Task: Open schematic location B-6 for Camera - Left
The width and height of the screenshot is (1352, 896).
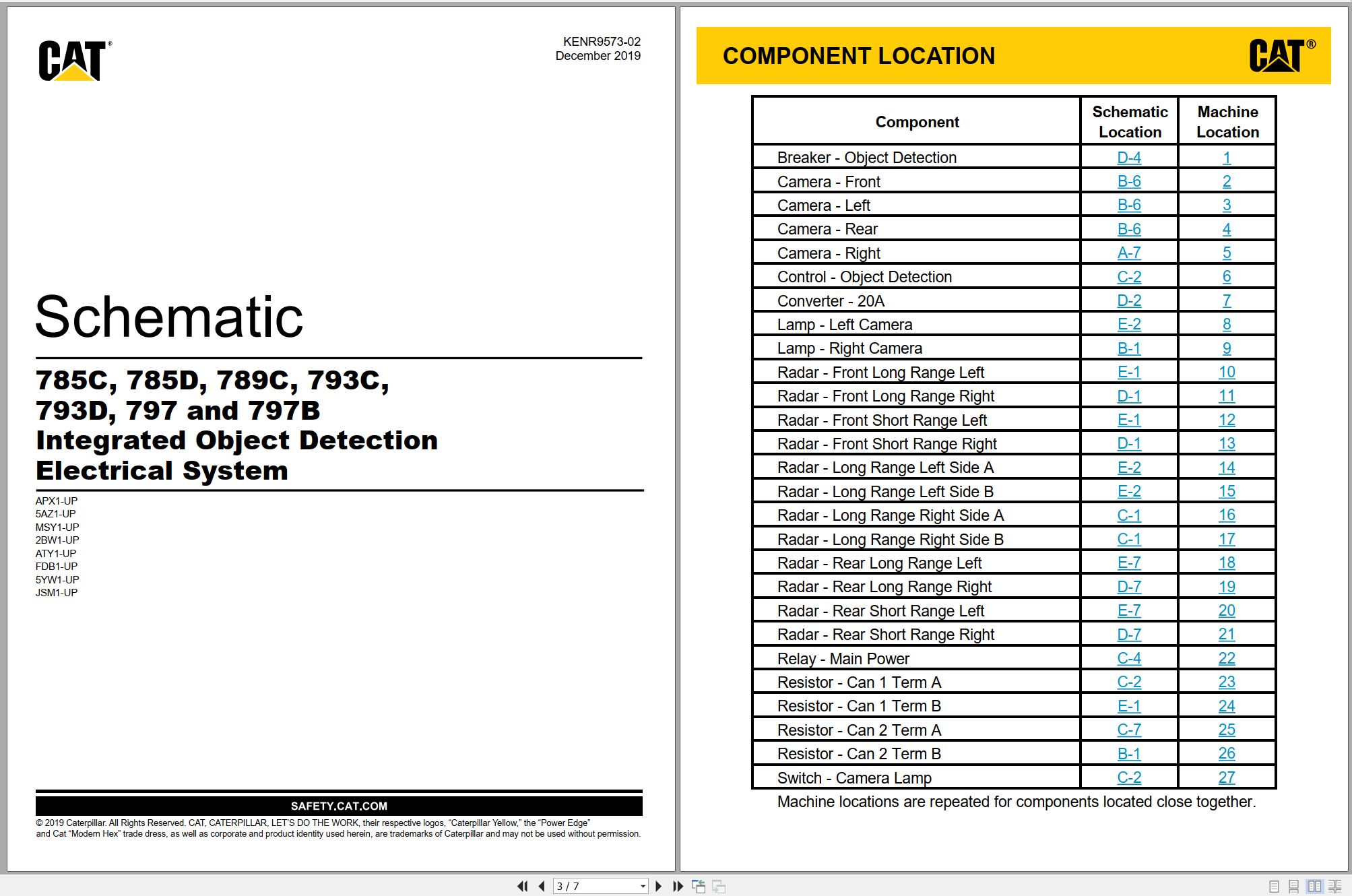Action: (x=1129, y=205)
